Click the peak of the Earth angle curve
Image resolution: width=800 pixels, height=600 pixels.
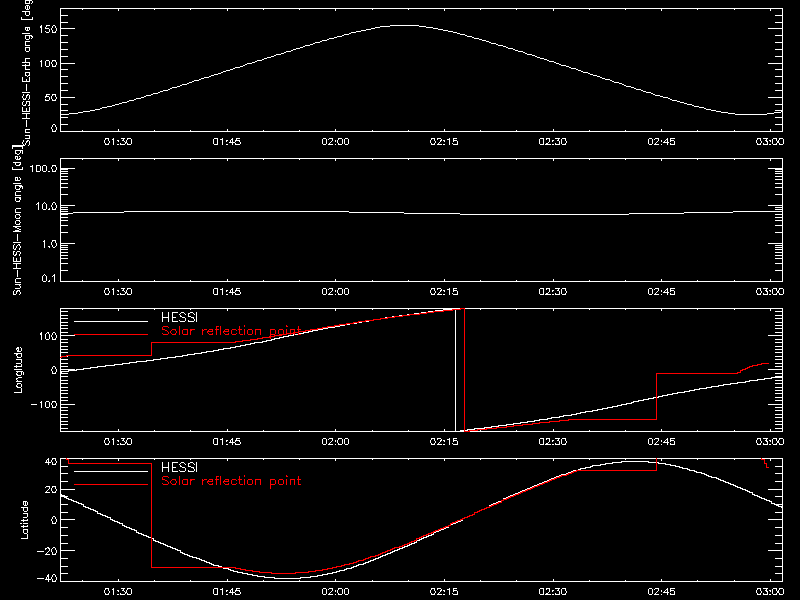pos(407,26)
